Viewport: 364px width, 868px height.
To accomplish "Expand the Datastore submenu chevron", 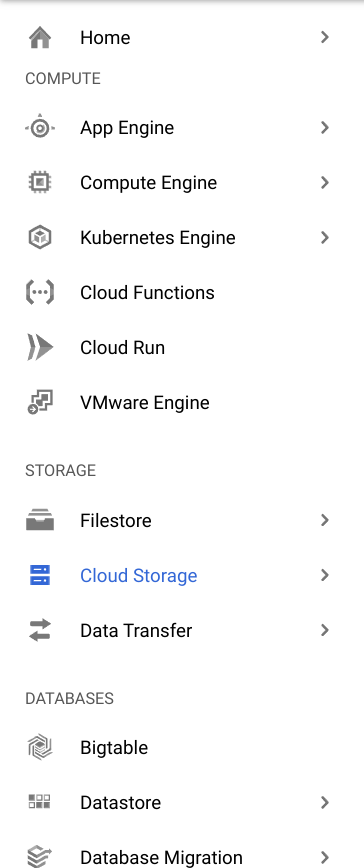I will (325, 802).
